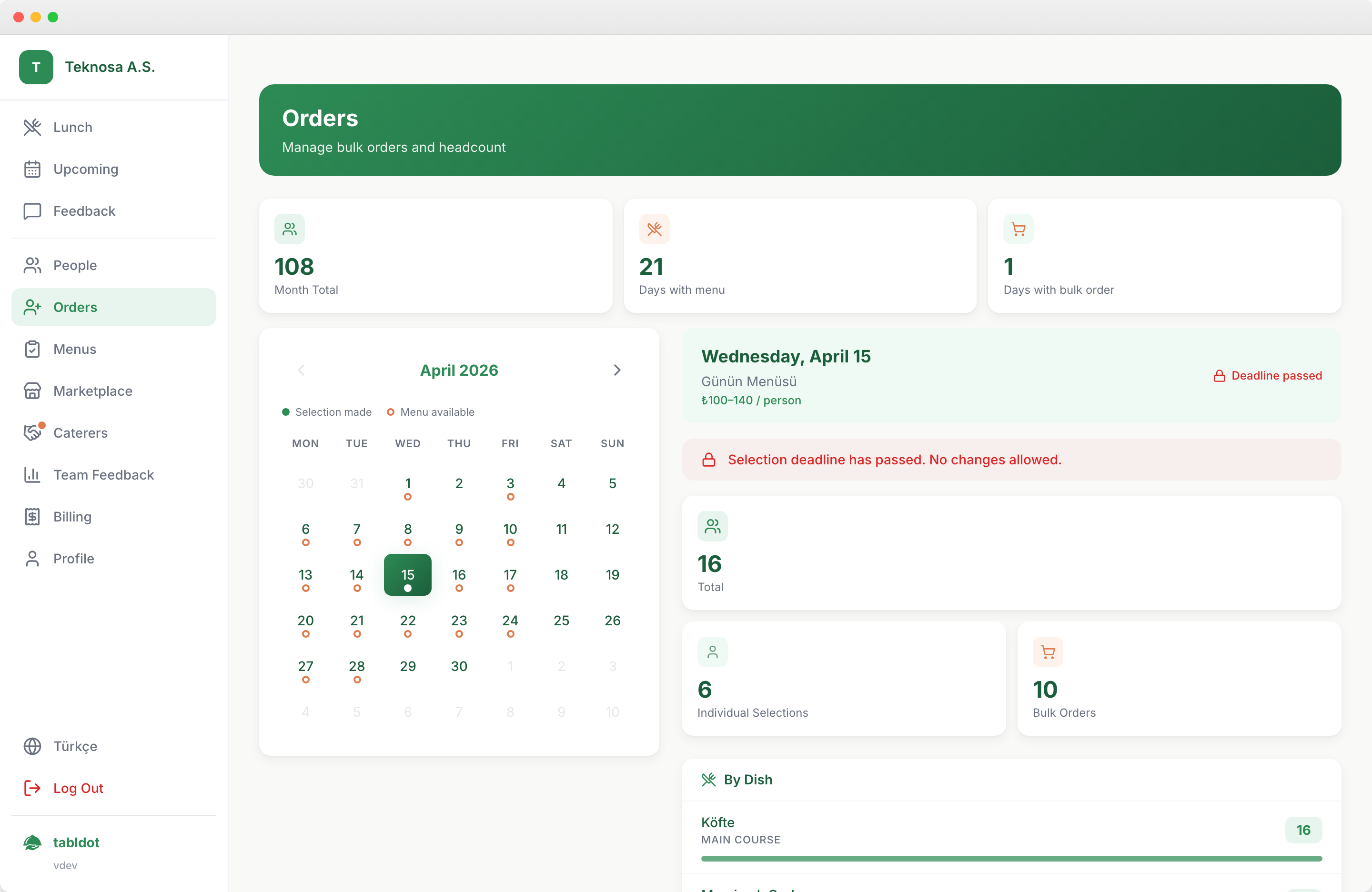1372x892 pixels.
Task: Click the Wednesday, April 15 heading
Action: [786, 357]
